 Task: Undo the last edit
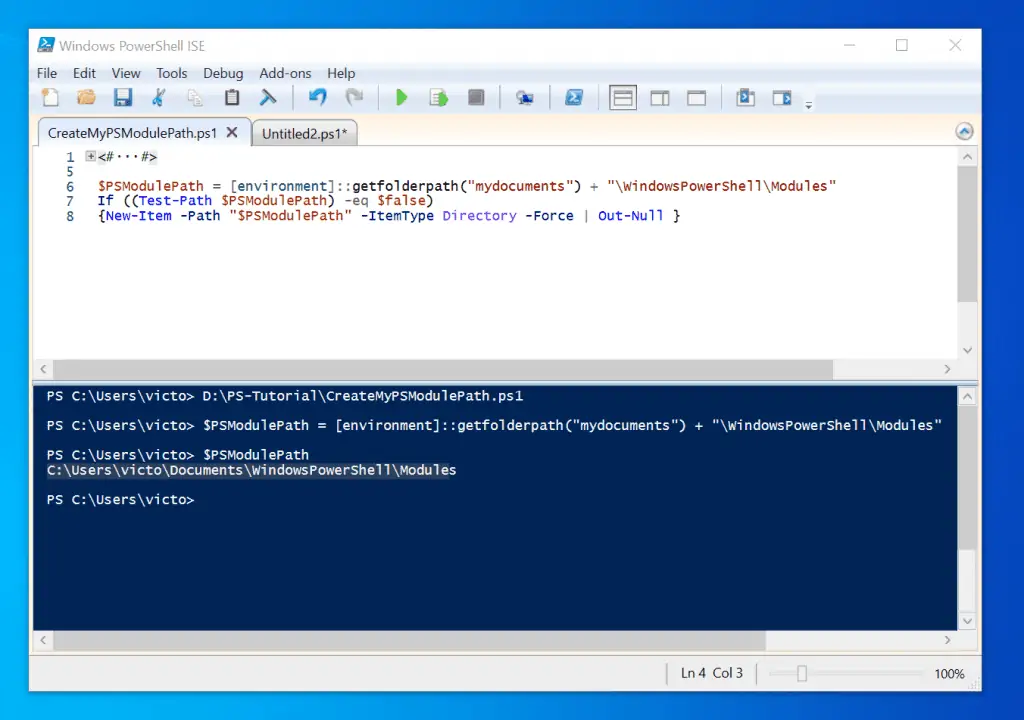pyautogui.click(x=317, y=98)
